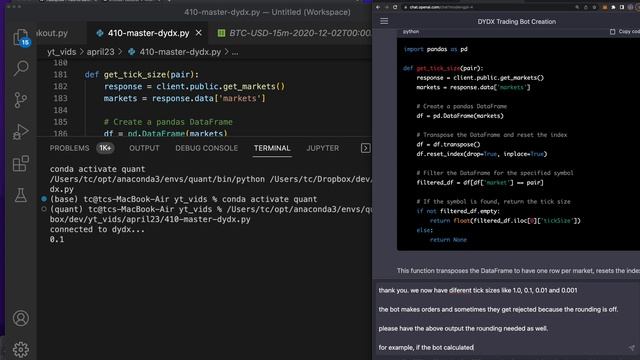This screenshot has width=640, height=360.
Task: Click the 1K+ problems count badge
Action: click(x=105, y=148)
